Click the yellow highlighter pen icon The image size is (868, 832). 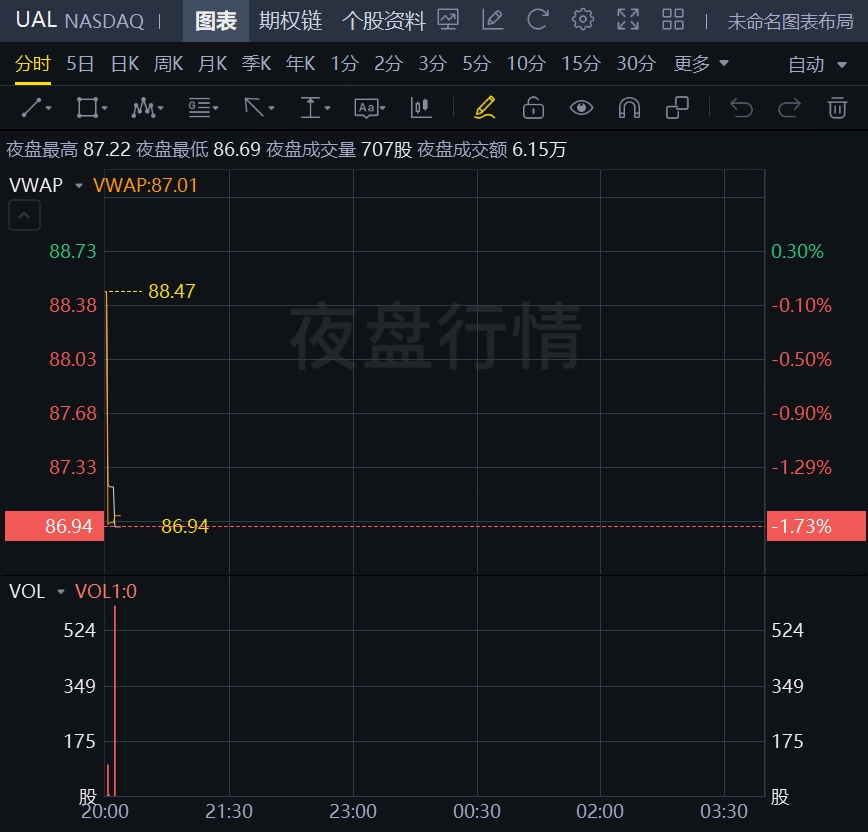click(485, 107)
